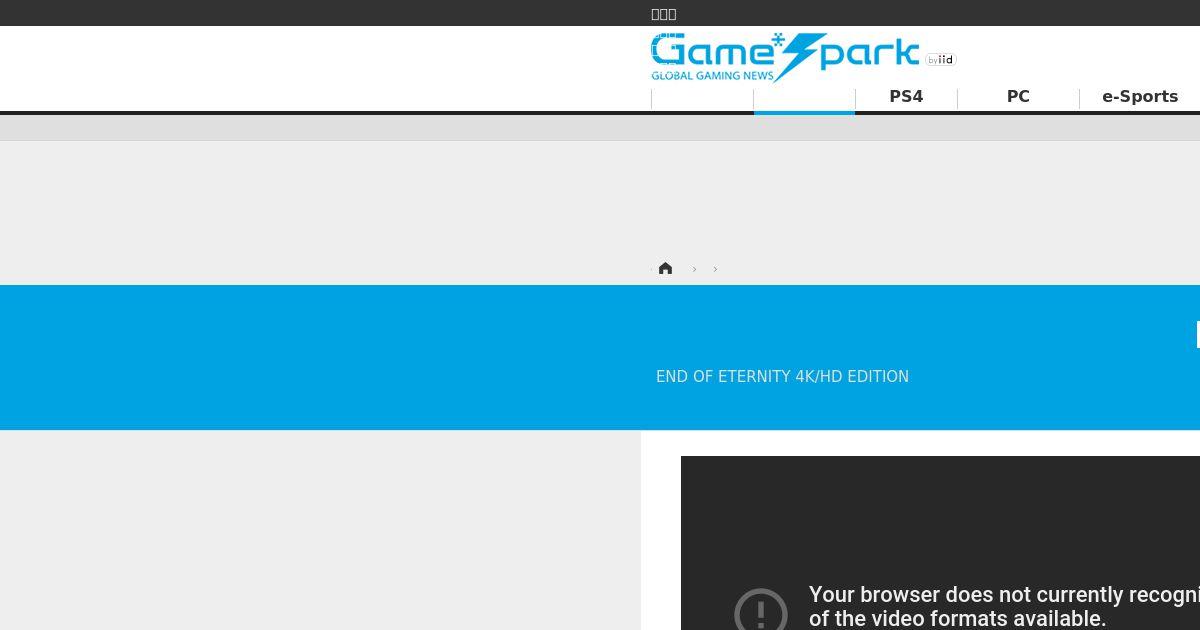Open the PS4 navigation tab

pyautogui.click(x=906, y=97)
